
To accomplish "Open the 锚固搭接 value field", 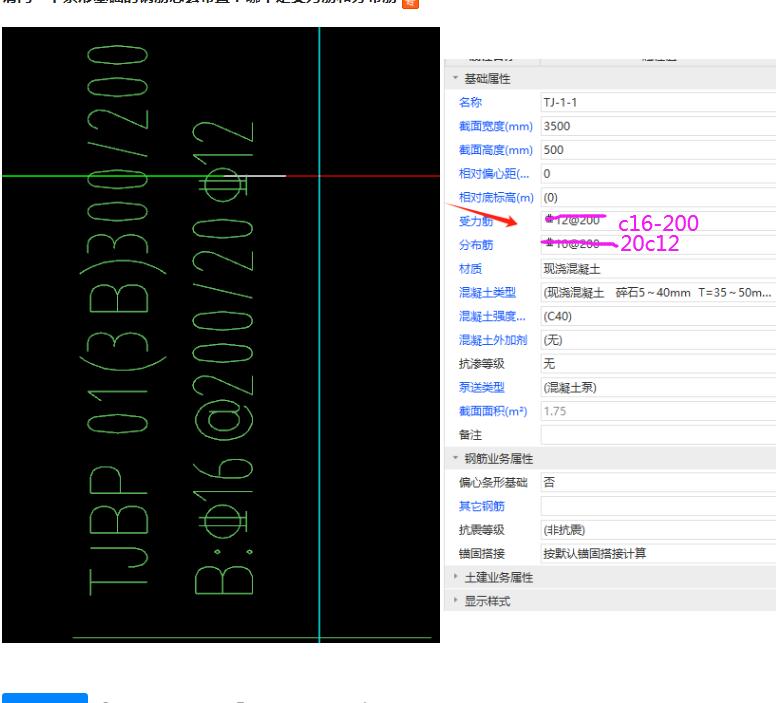I will [658, 553].
